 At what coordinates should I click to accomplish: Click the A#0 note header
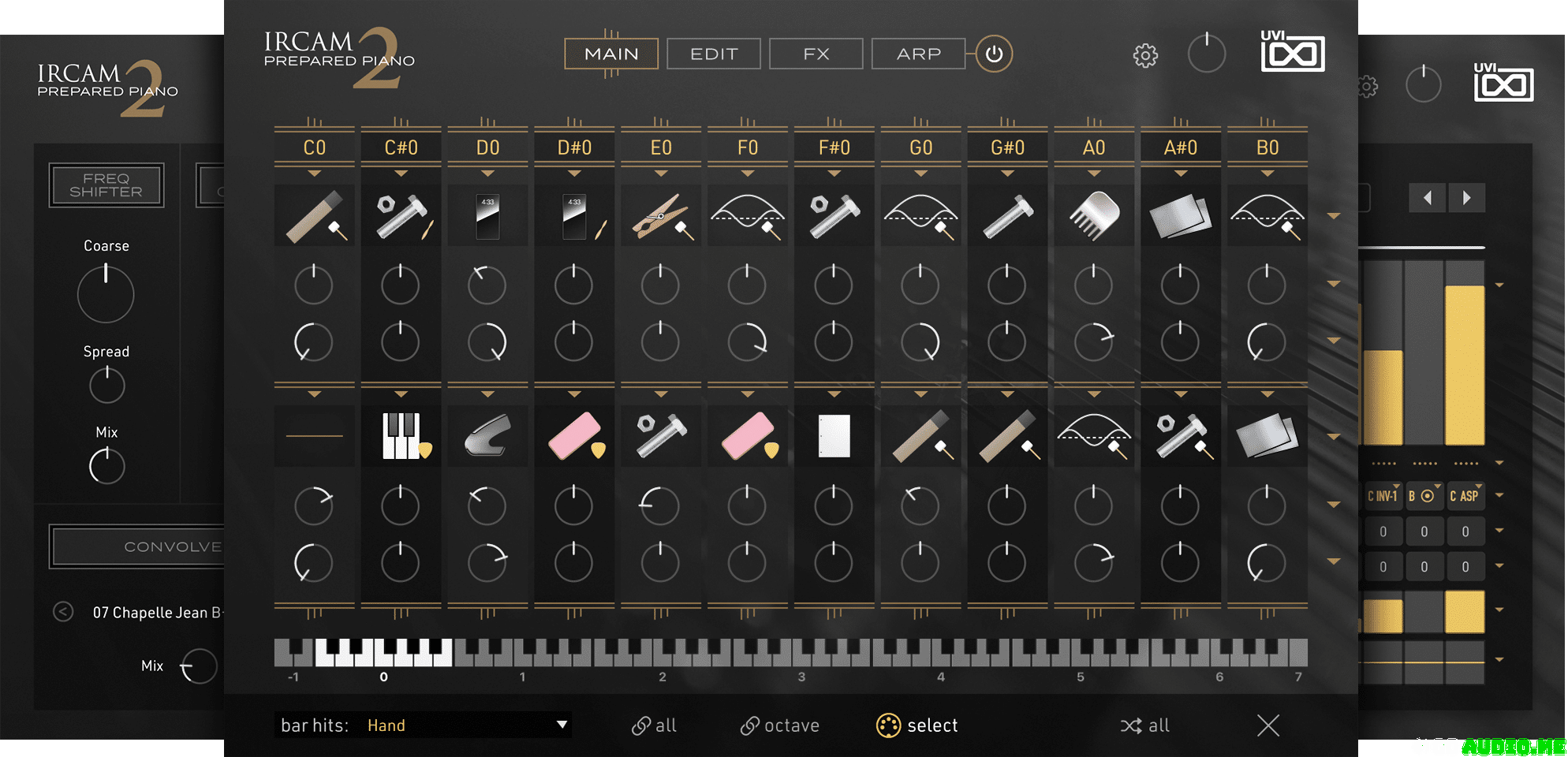[1181, 147]
